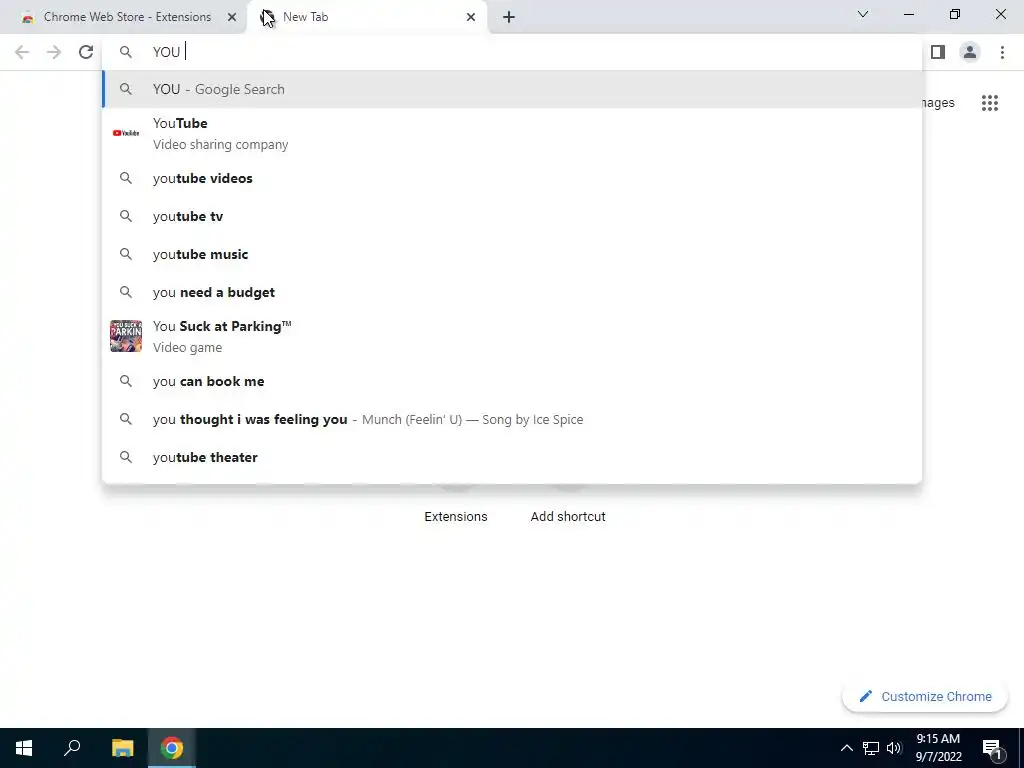This screenshot has height=768, width=1024.
Task: Choose 'youtube tv' suggestion
Action: [x=512, y=216]
